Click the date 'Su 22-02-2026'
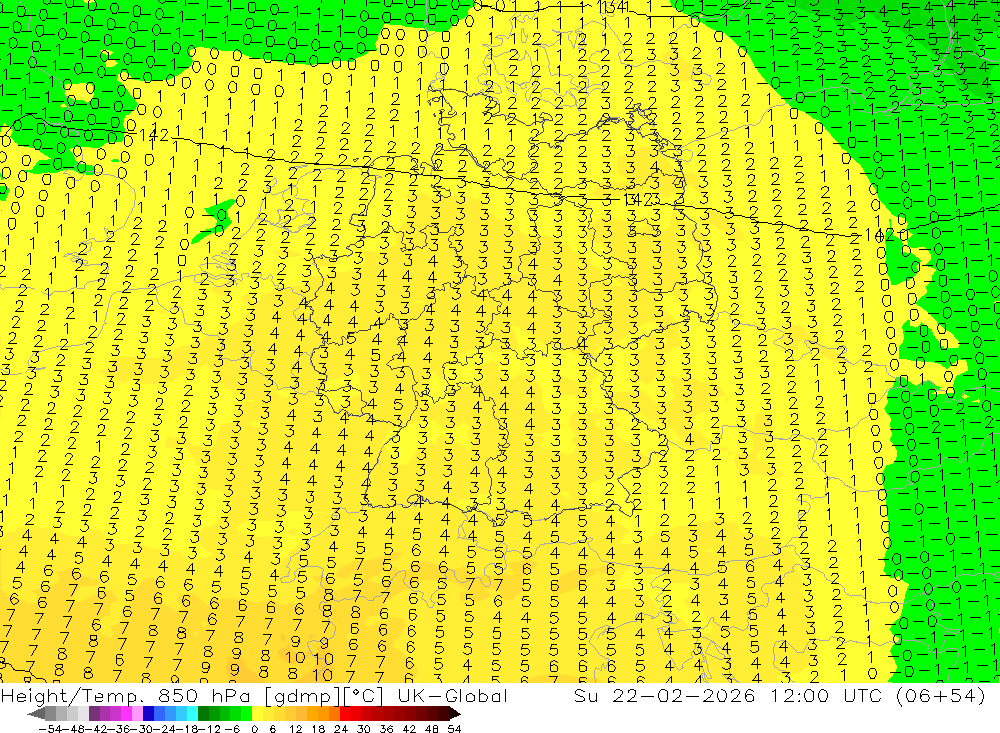This screenshot has width=1000, height=733. (664, 695)
